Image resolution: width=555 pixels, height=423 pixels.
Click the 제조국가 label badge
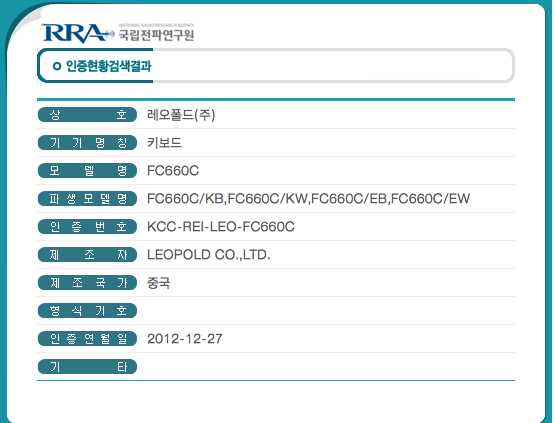pyautogui.click(x=87, y=283)
